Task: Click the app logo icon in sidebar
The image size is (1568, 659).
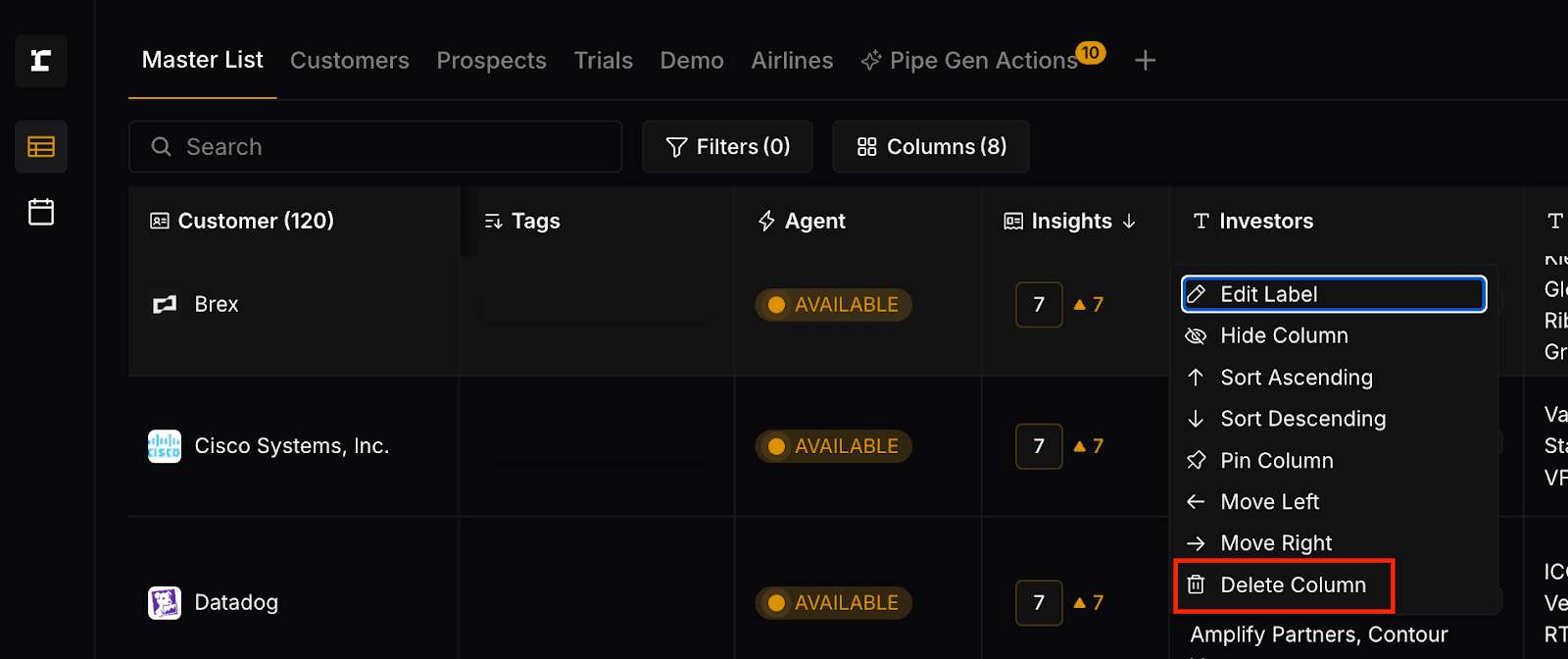Action: click(41, 61)
